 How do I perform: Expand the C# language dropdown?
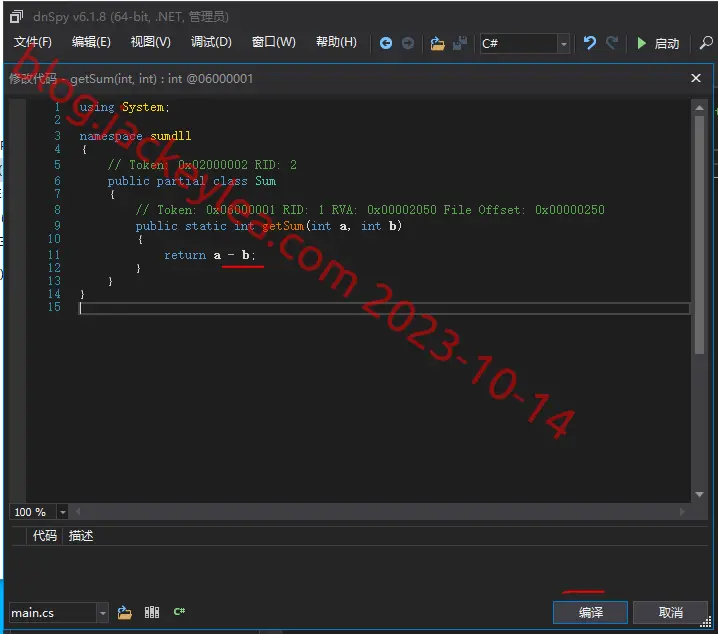point(564,44)
